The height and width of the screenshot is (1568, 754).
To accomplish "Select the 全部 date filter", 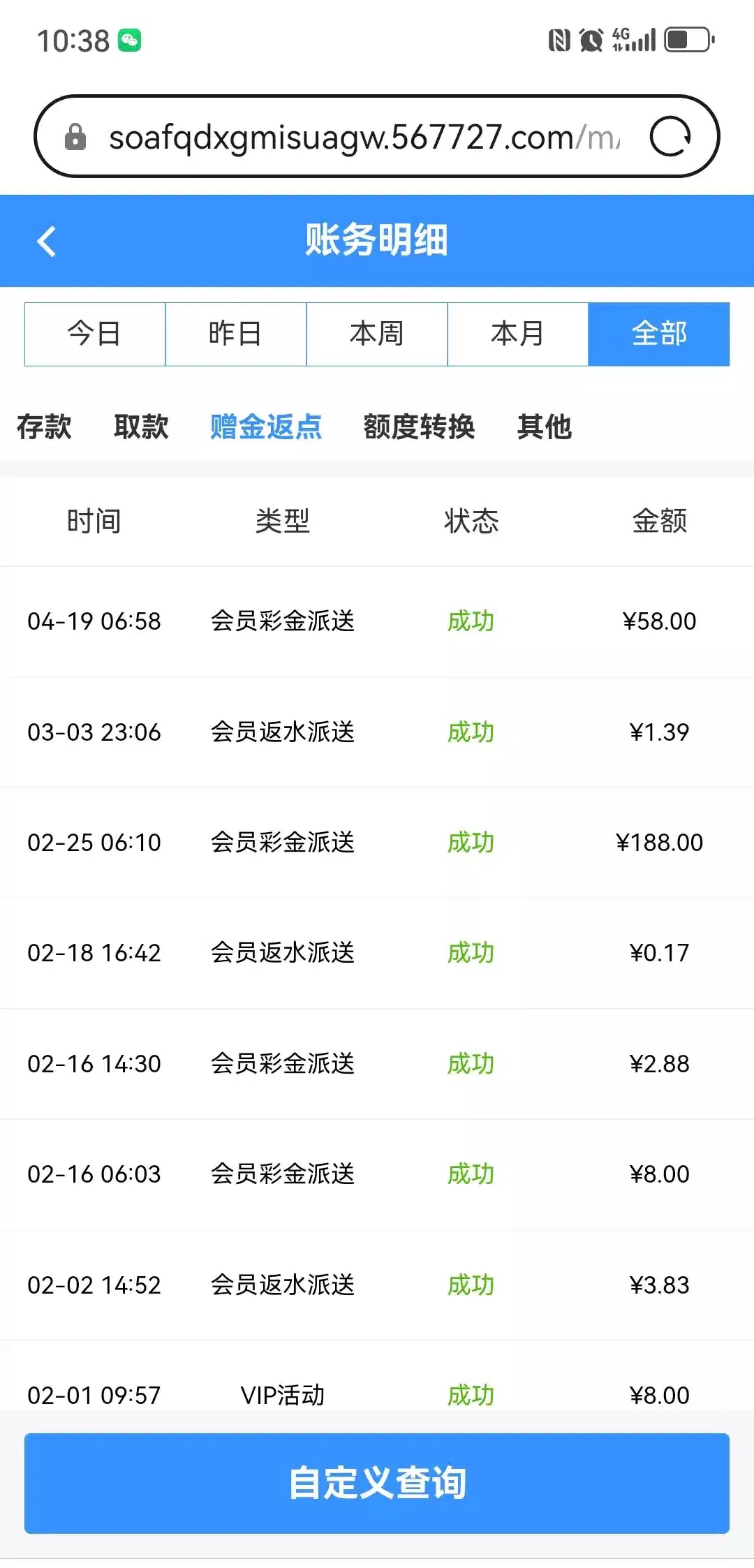I will tap(659, 334).
